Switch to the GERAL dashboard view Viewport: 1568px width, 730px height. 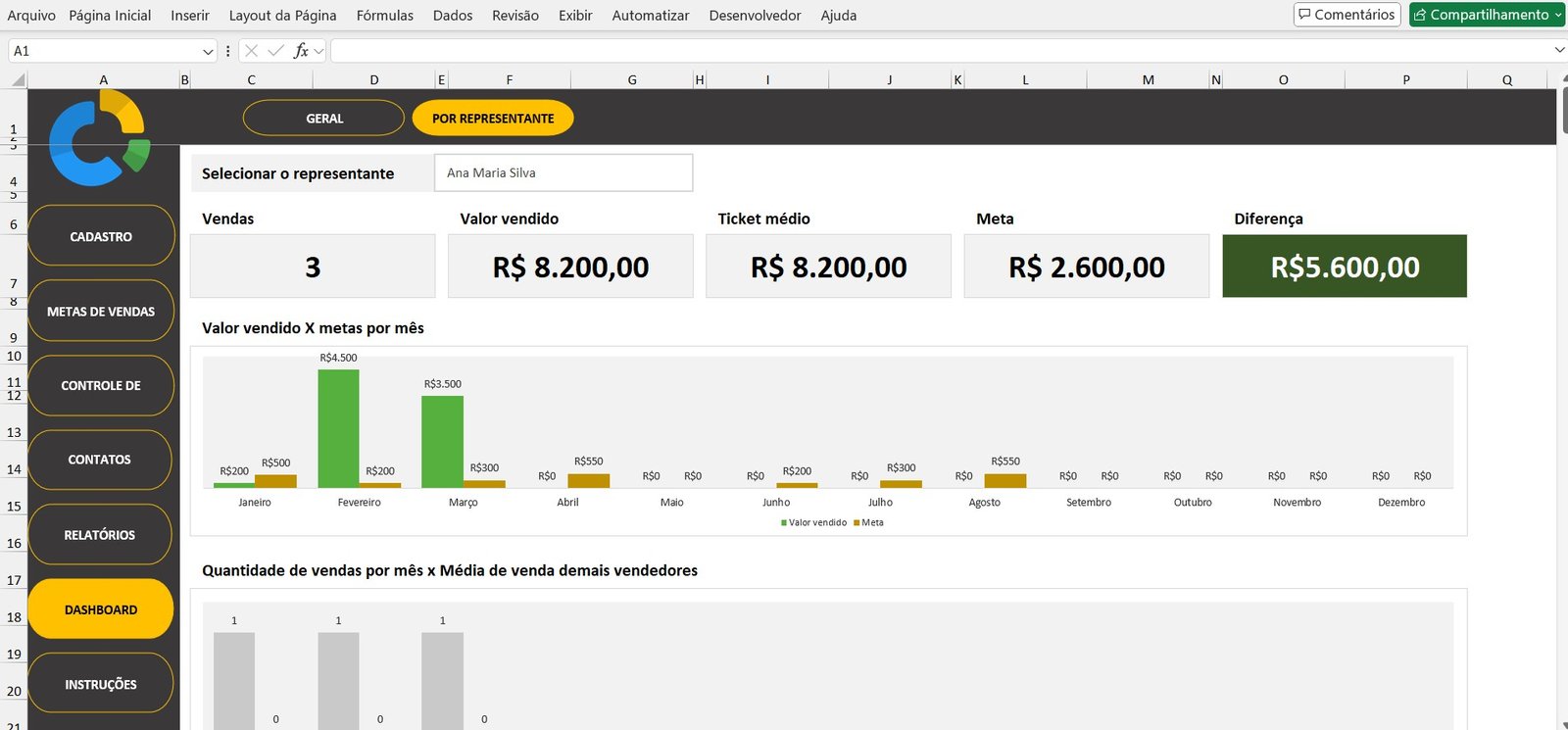point(323,119)
